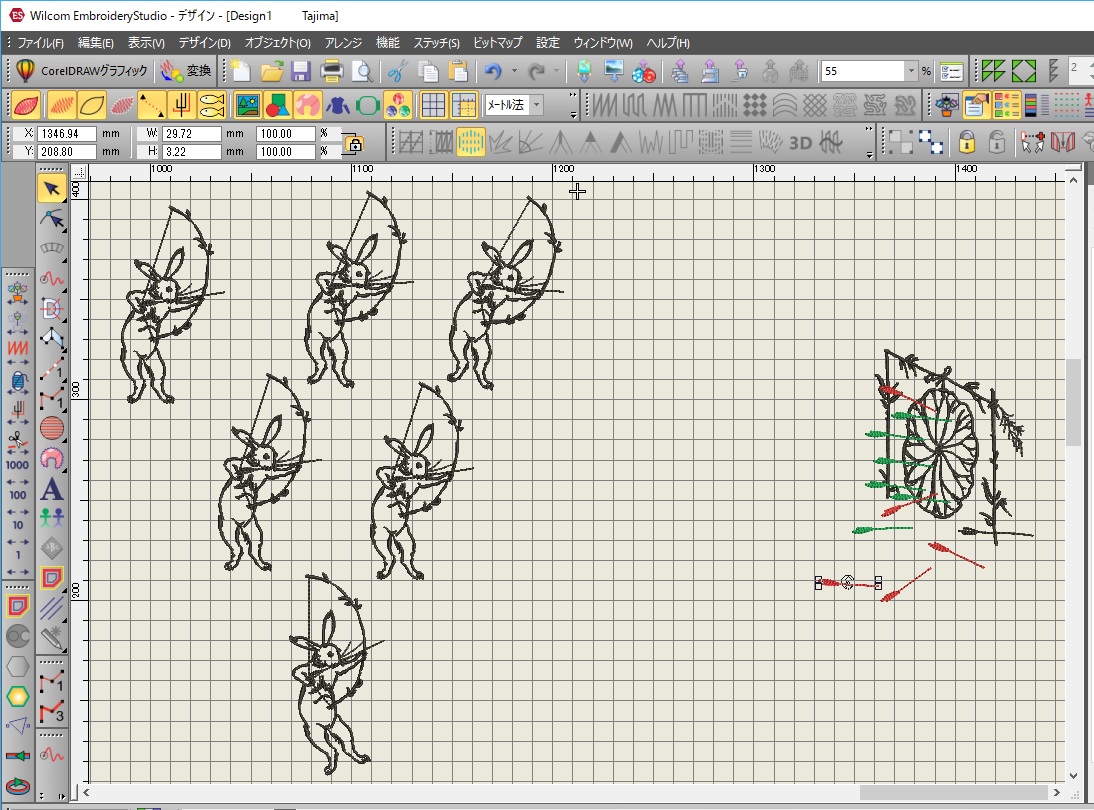The height and width of the screenshot is (810, 1094).
Task: Click the W width input field
Action: tap(190, 133)
